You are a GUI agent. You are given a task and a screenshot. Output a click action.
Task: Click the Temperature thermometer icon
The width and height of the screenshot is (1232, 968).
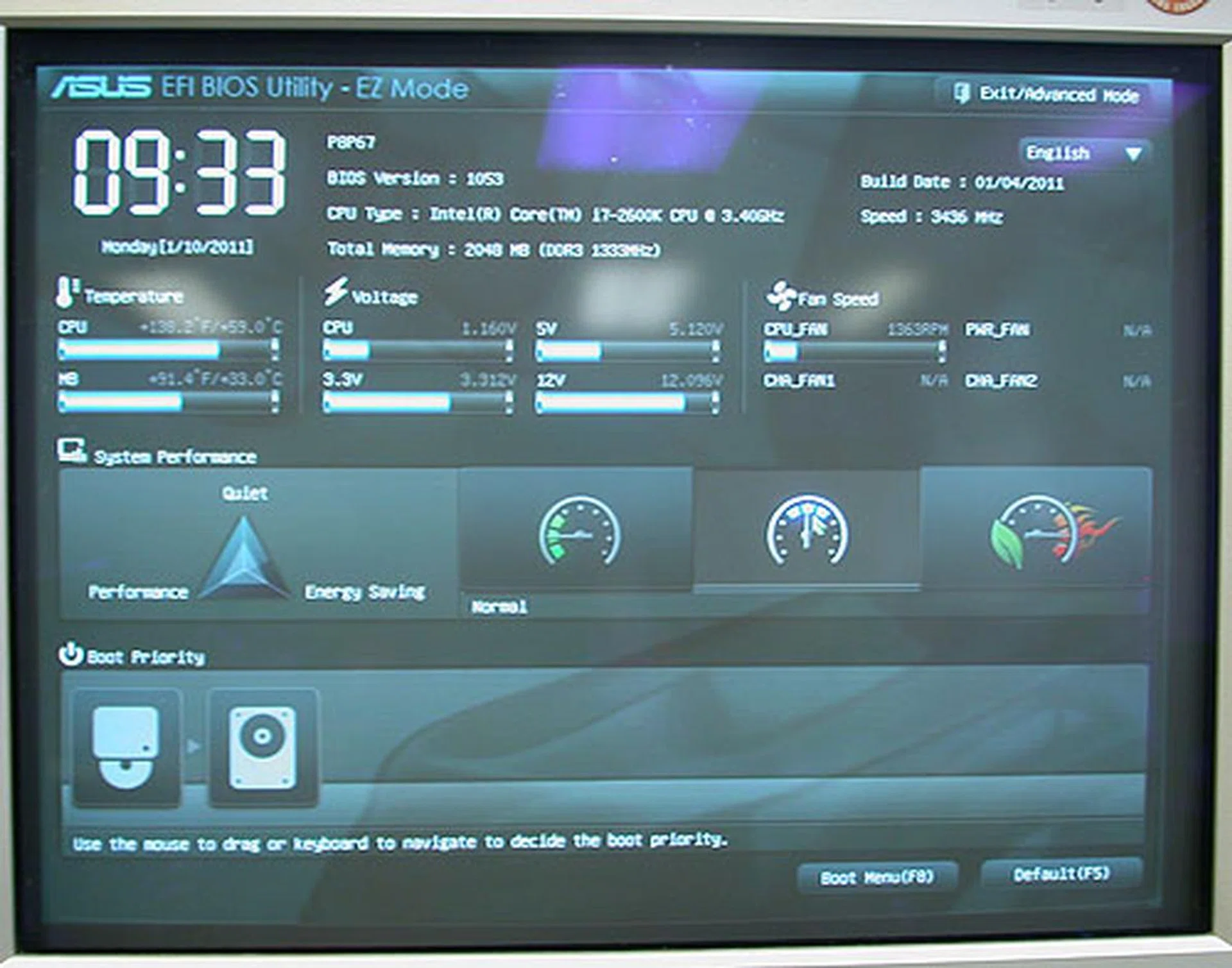click(66, 293)
